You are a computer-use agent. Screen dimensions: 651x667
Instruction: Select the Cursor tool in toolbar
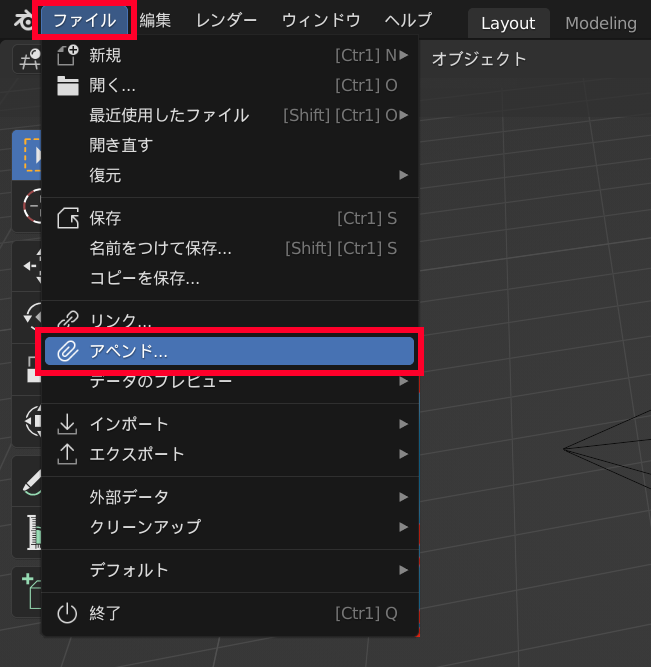coord(27,206)
